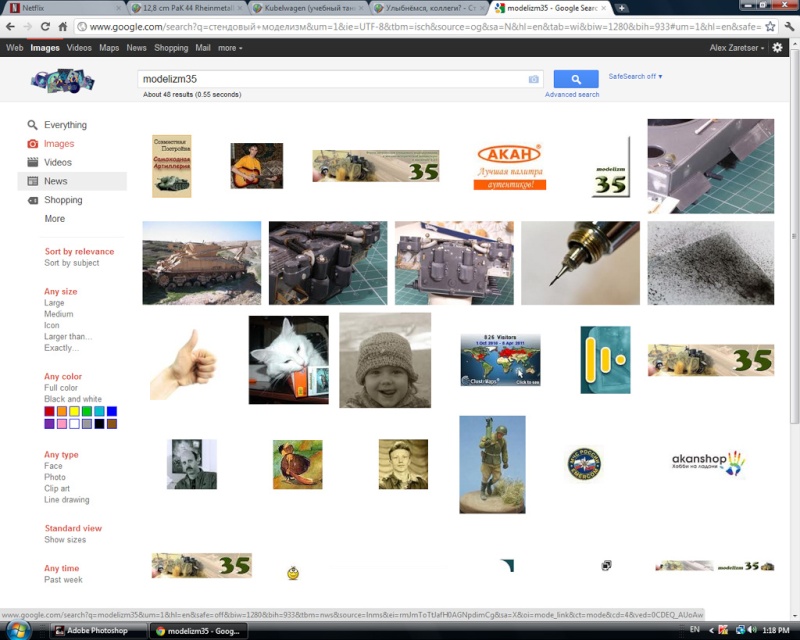Pick the brown color swatch
Screen dimensions: 800x640
112,424
